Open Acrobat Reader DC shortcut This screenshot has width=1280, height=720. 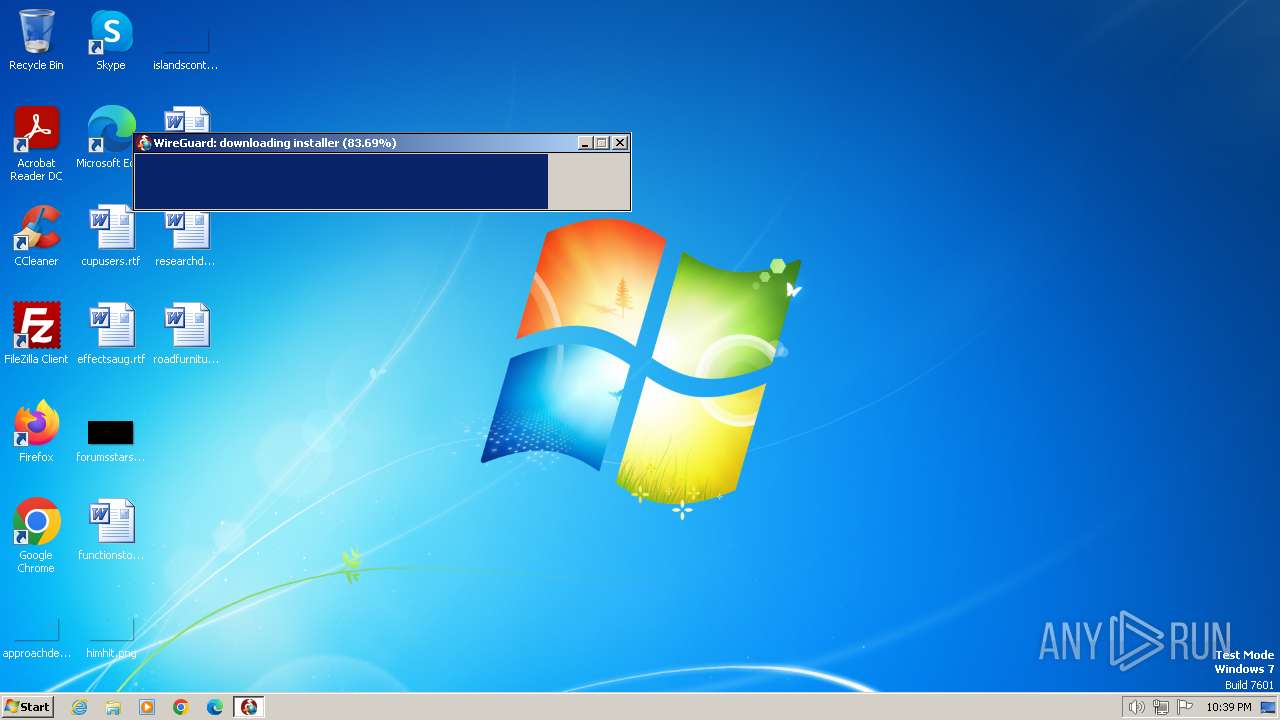pos(36,144)
